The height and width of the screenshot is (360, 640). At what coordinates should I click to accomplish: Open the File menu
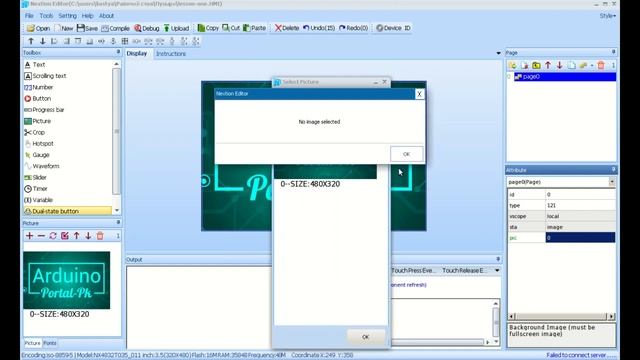click(x=29, y=16)
